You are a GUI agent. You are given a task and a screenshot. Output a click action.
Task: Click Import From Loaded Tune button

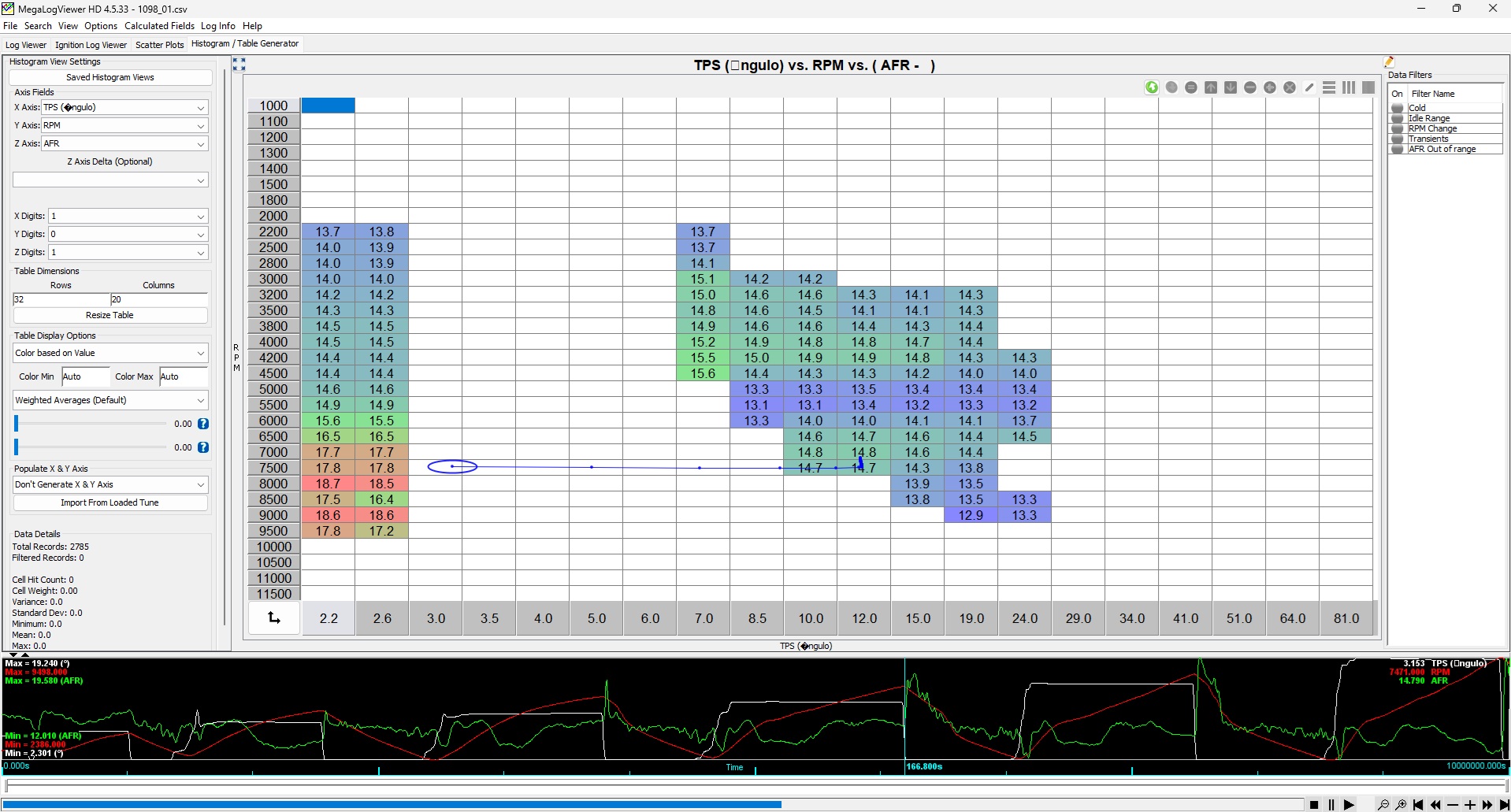click(110, 502)
